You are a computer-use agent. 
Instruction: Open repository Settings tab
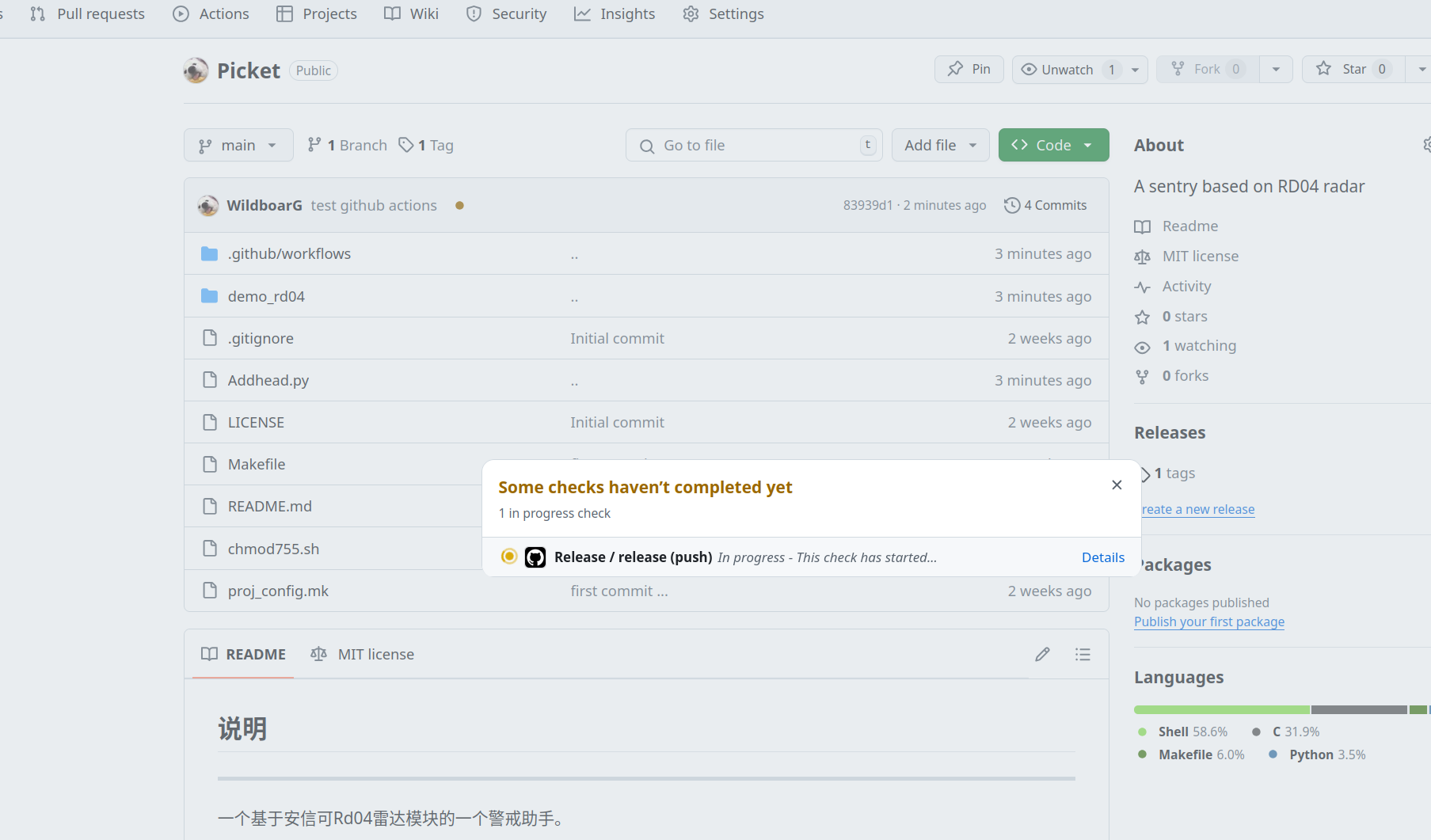click(x=723, y=14)
